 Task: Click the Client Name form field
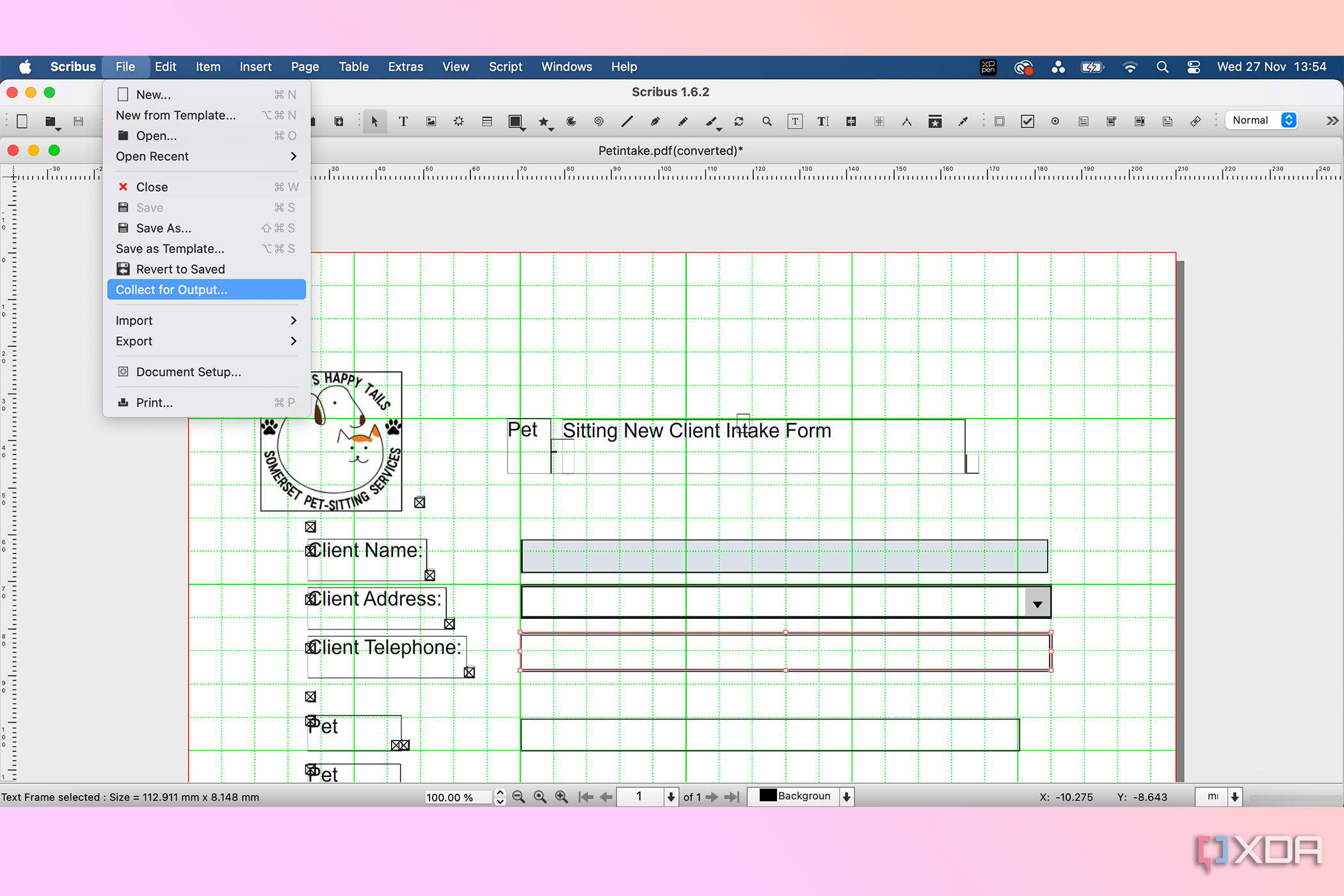pos(784,556)
